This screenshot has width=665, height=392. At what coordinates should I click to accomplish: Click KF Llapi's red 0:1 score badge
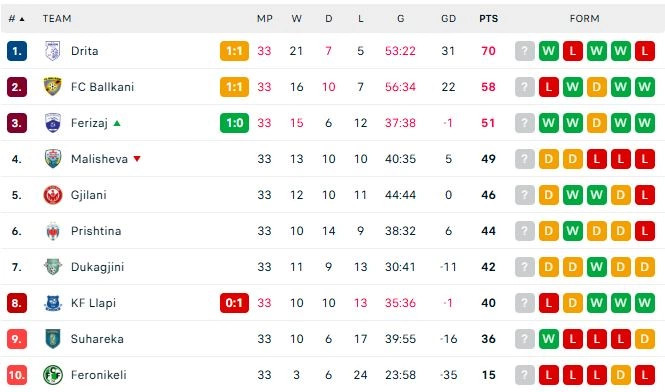point(235,303)
